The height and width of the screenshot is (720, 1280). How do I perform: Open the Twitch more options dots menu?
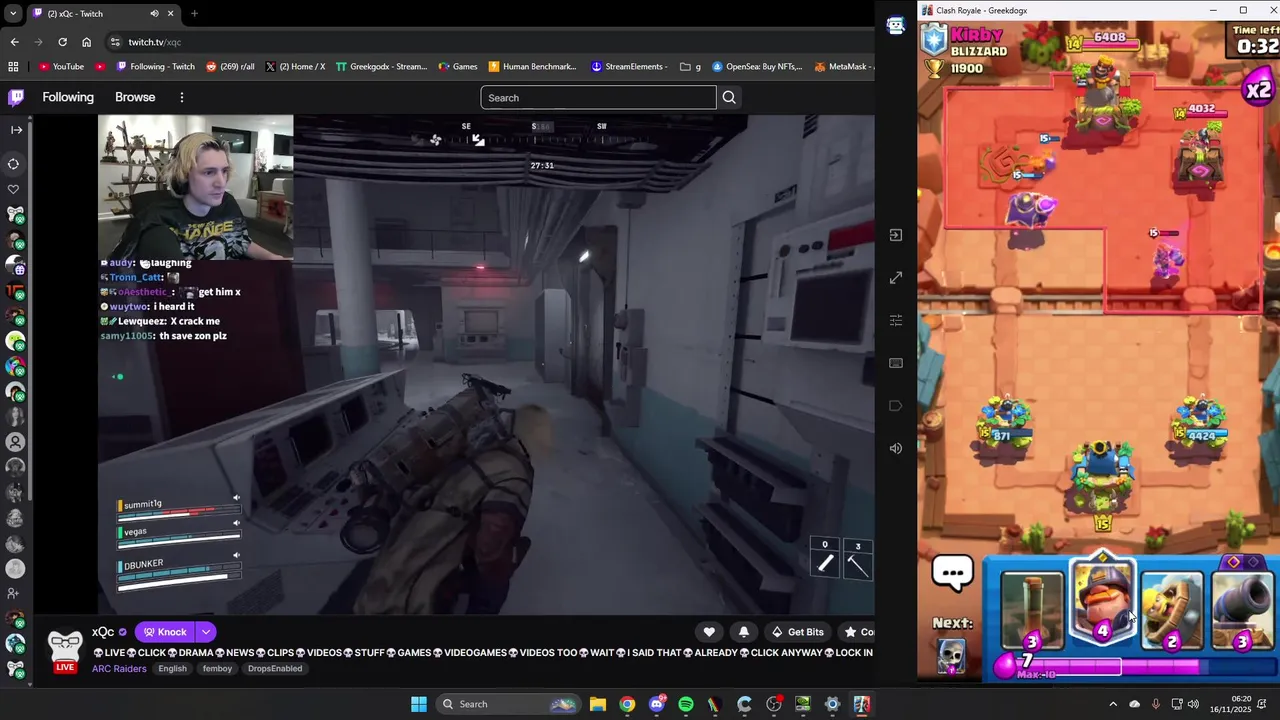pos(182,97)
